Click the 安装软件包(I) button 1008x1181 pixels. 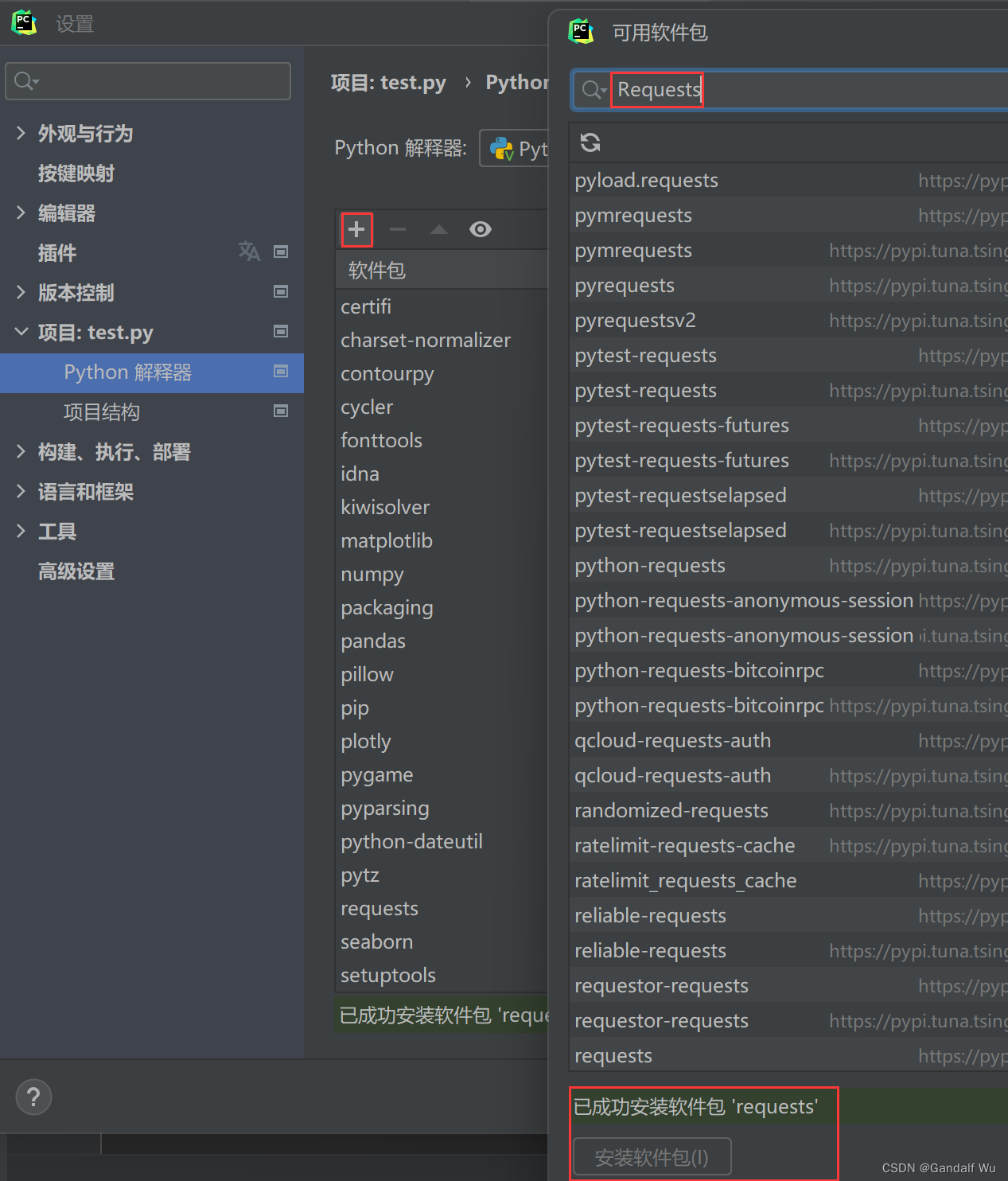click(x=652, y=1156)
